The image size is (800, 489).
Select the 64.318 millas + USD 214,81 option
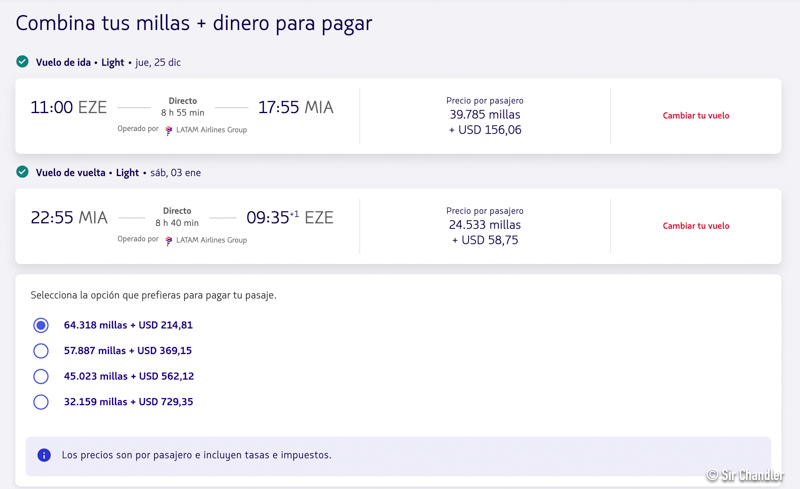[41, 325]
